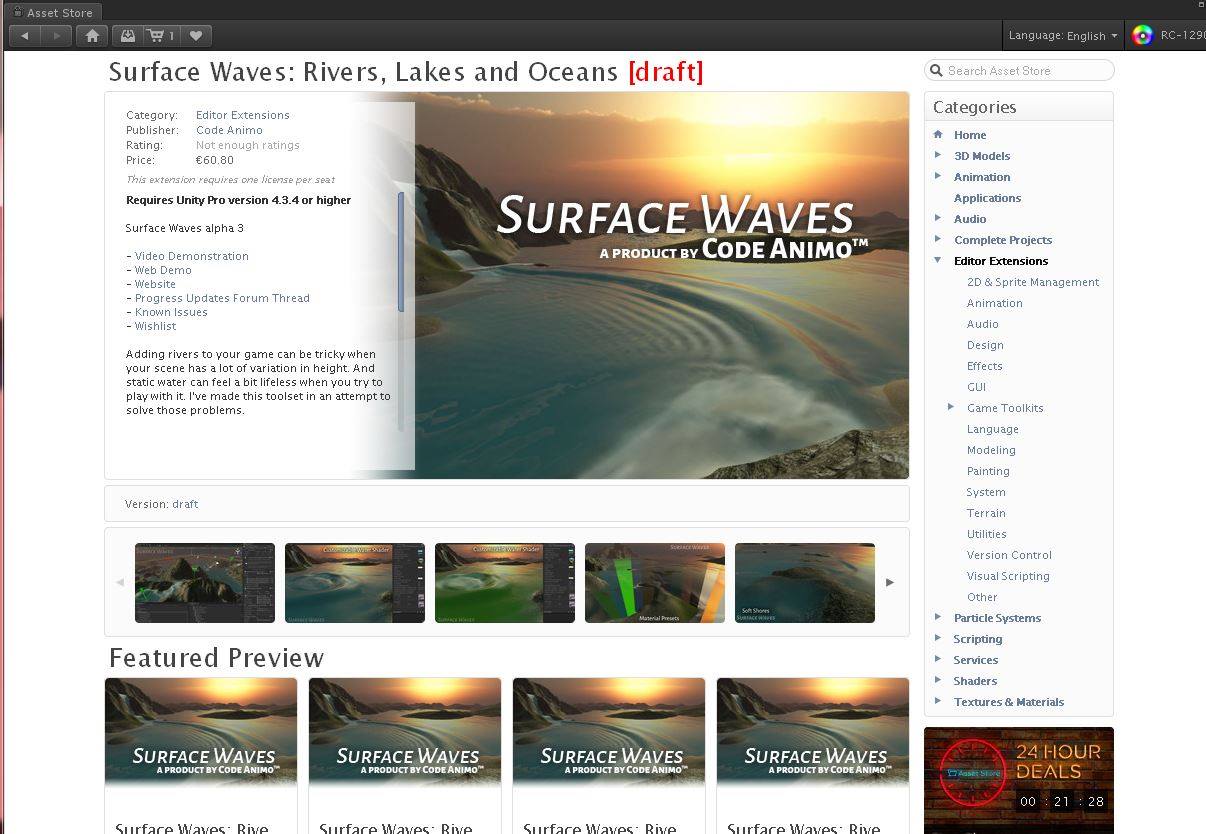Select the Language subcategory
Image resolution: width=1206 pixels, height=834 pixels.
pos(993,429)
